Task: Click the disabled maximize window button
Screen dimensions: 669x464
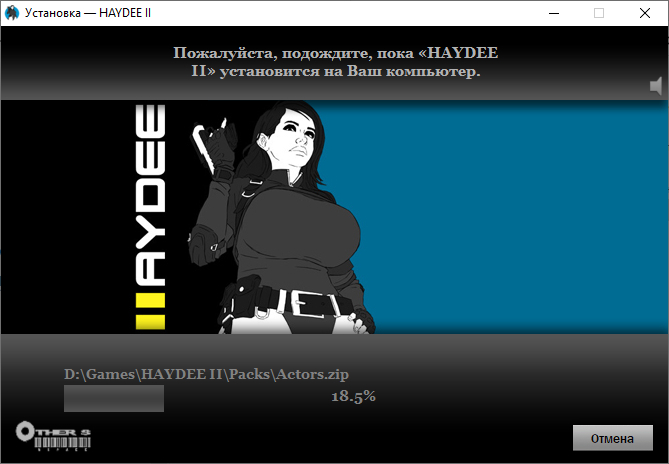Action: pos(599,13)
